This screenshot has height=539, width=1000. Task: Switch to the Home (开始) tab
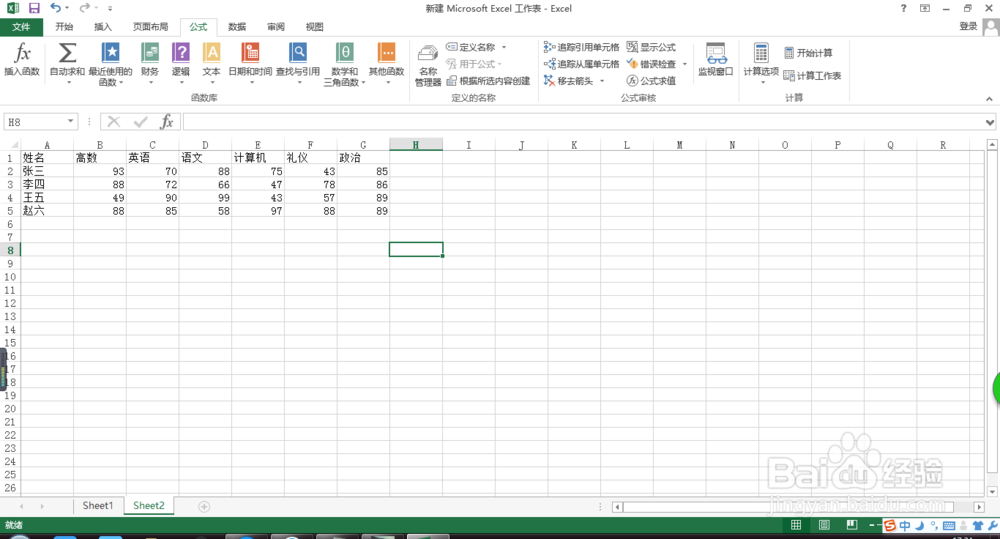64,27
